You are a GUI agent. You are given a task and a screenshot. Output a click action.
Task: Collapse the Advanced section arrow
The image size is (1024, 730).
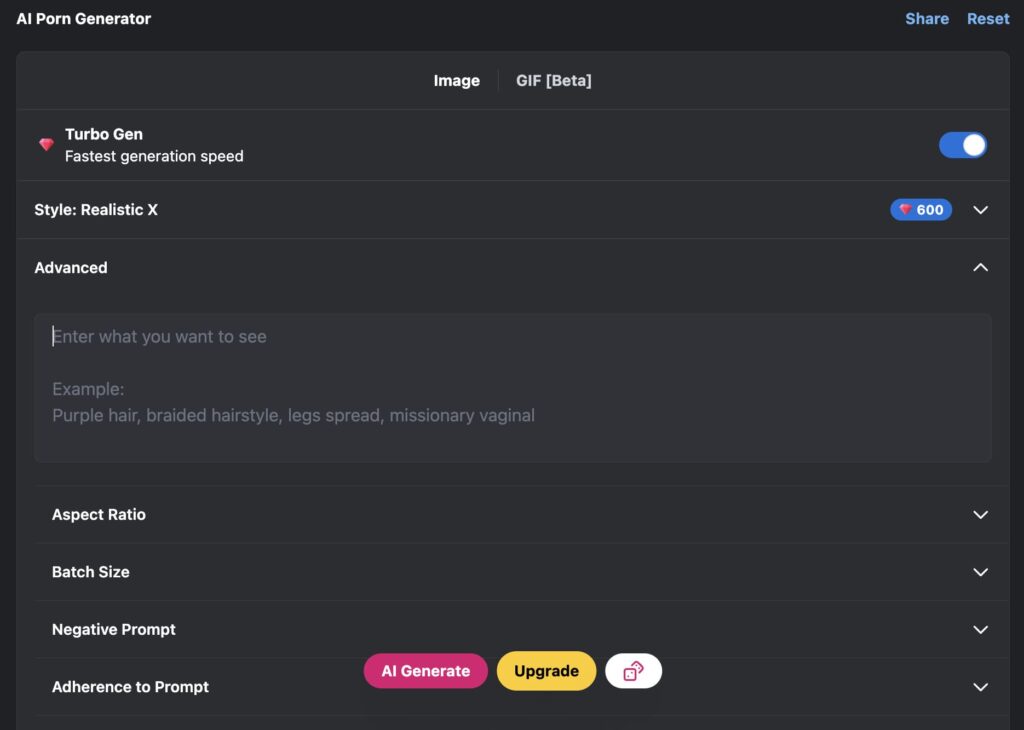(x=980, y=267)
